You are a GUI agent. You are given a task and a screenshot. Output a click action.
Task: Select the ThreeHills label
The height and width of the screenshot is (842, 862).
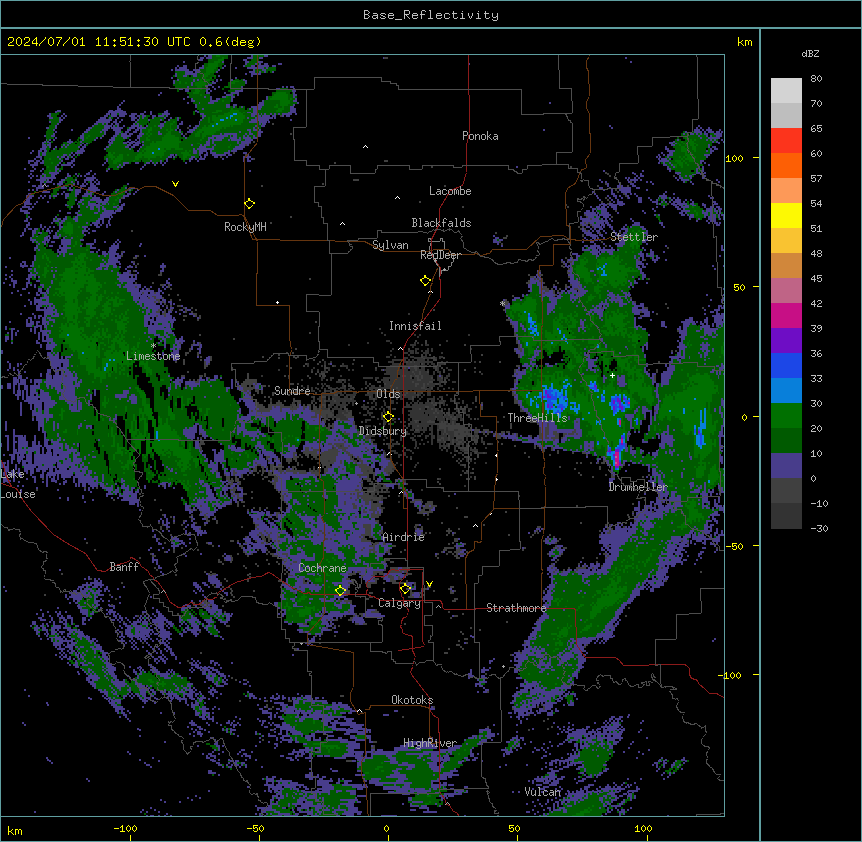[537, 418]
